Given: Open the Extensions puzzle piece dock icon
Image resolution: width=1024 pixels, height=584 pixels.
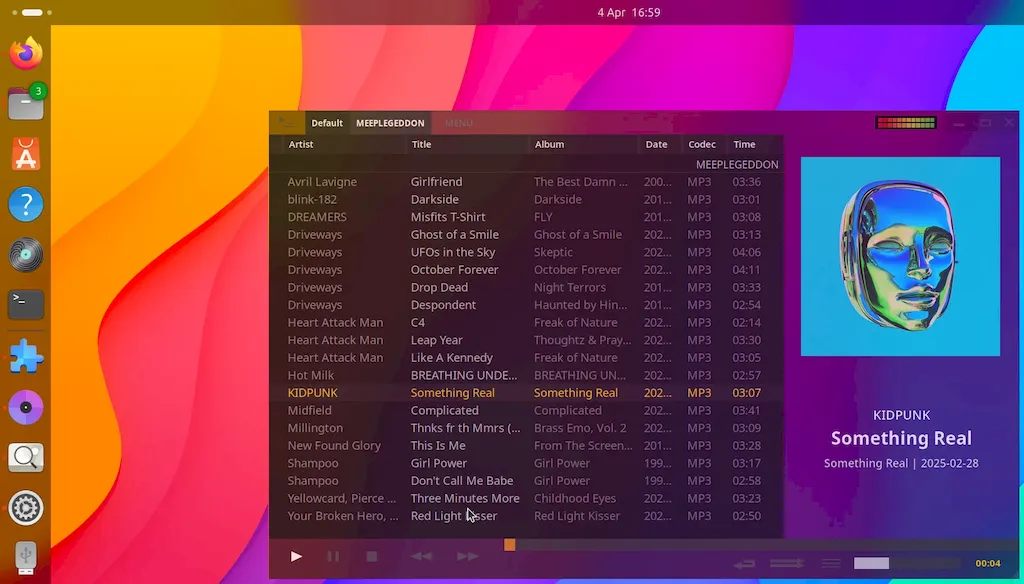Looking at the screenshot, I should coord(26,356).
